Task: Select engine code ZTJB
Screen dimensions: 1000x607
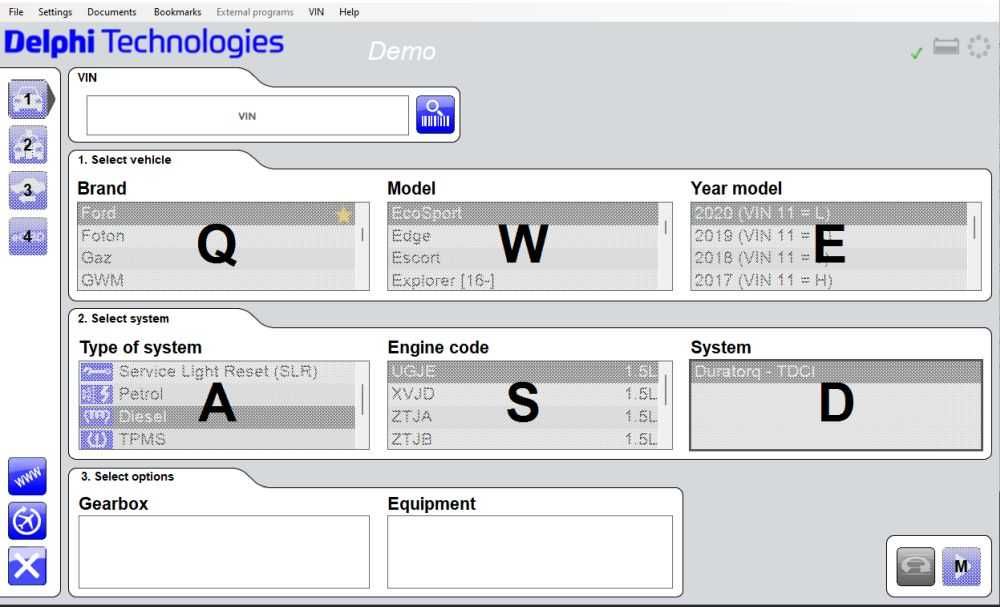Action: (x=523, y=439)
